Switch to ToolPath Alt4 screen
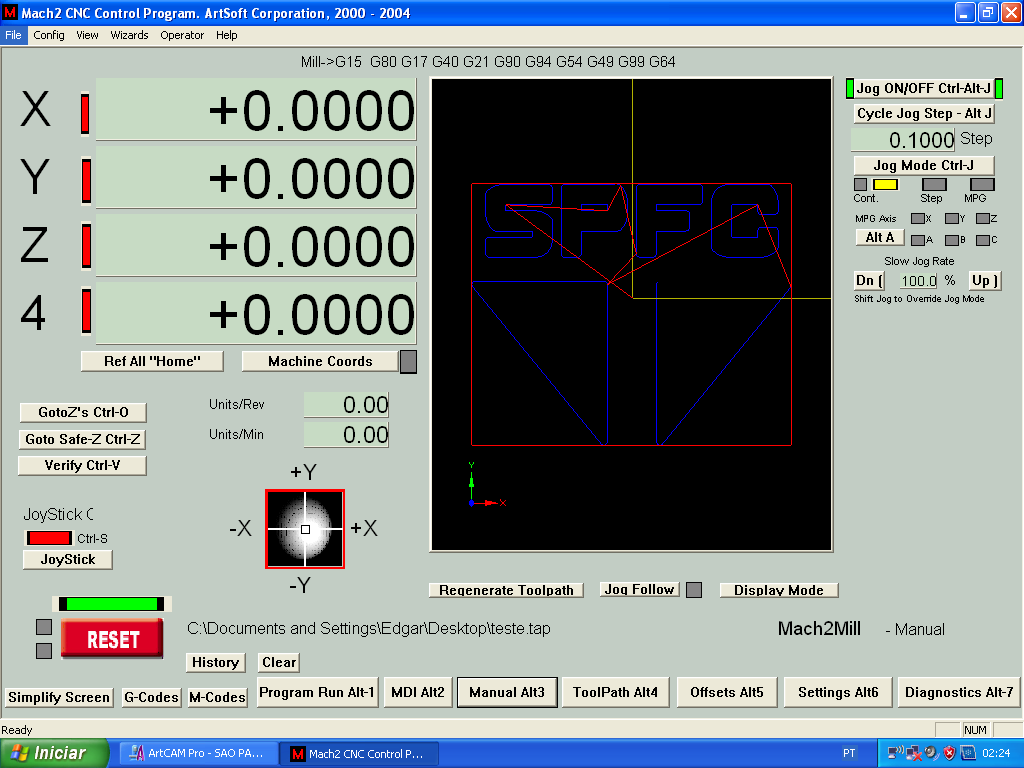 [615, 692]
